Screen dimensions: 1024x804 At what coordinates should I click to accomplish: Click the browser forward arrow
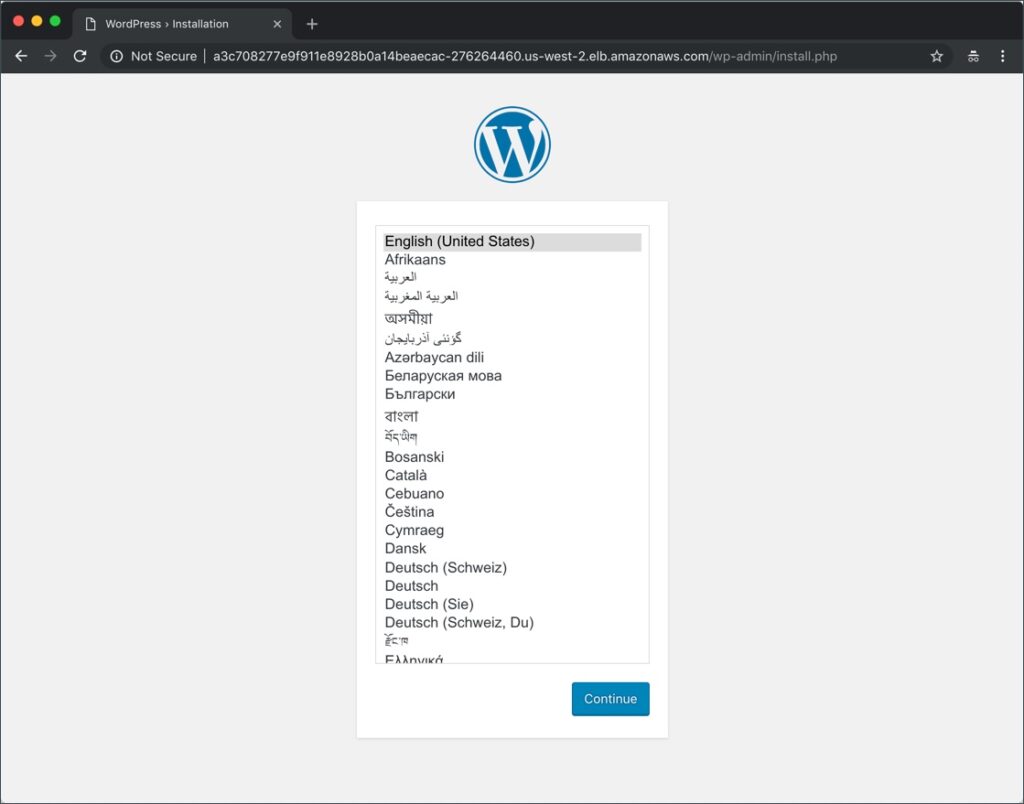click(x=50, y=56)
